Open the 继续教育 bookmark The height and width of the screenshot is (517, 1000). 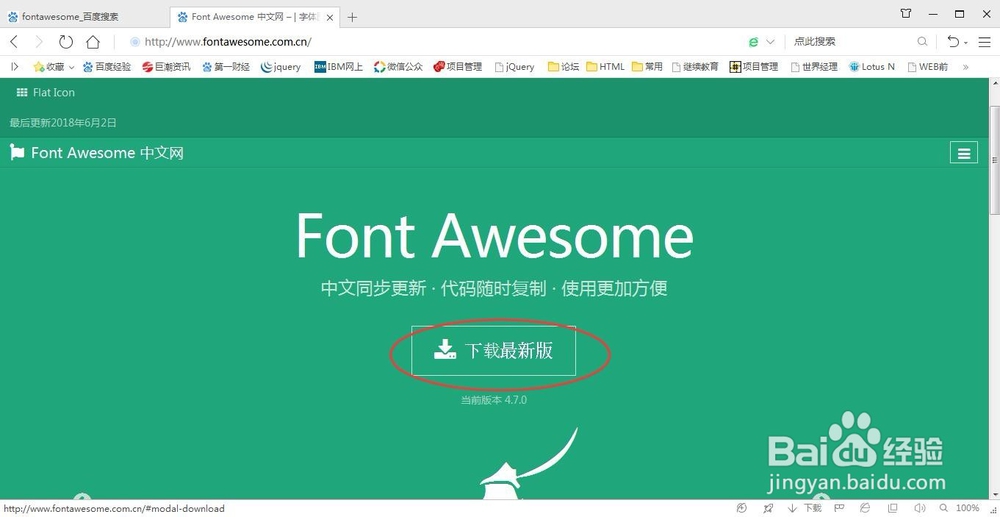pyautogui.click(x=695, y=66)
